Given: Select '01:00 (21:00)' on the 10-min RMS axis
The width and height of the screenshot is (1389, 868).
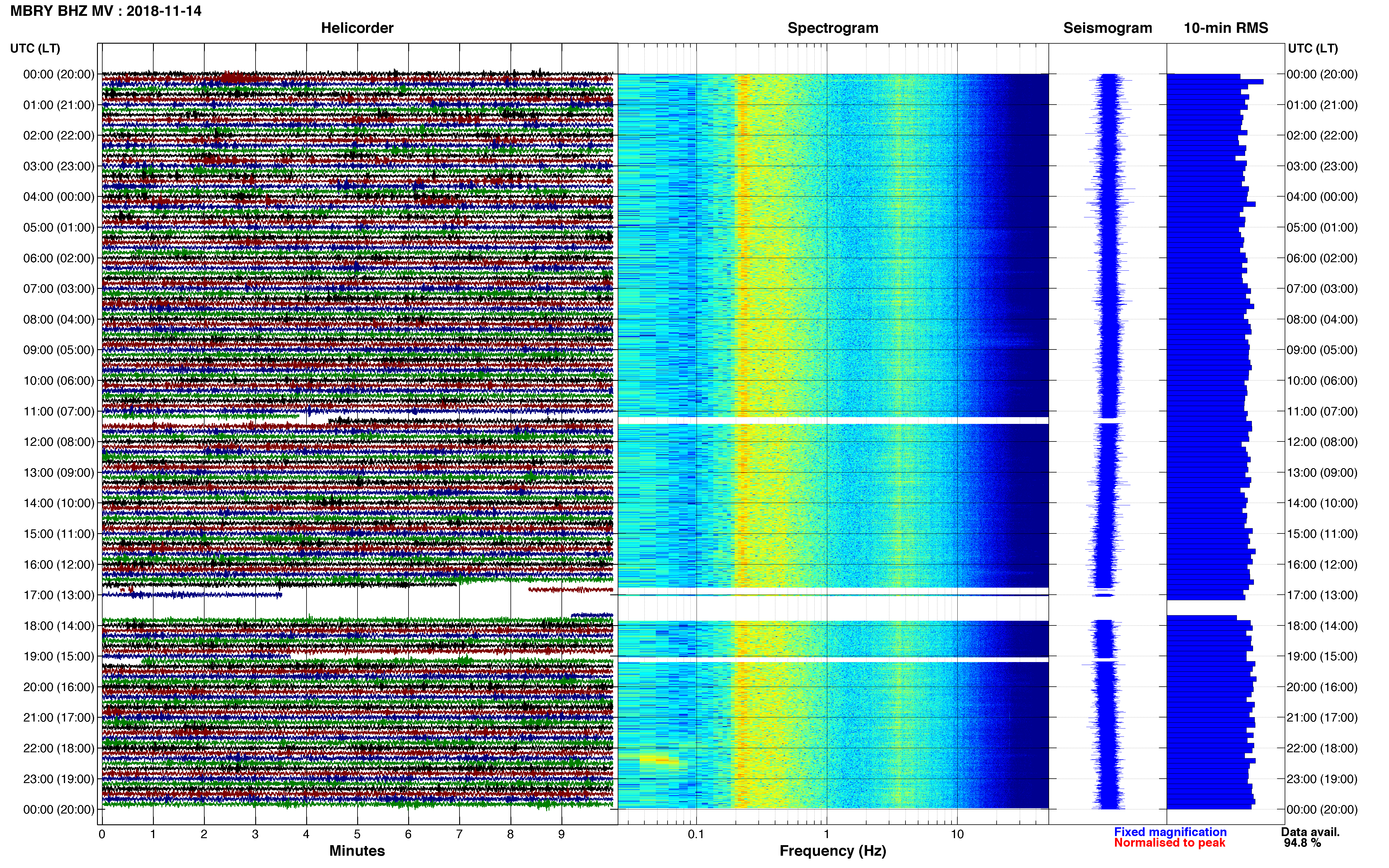Looking at the screenshot, I should point(1322,105).
